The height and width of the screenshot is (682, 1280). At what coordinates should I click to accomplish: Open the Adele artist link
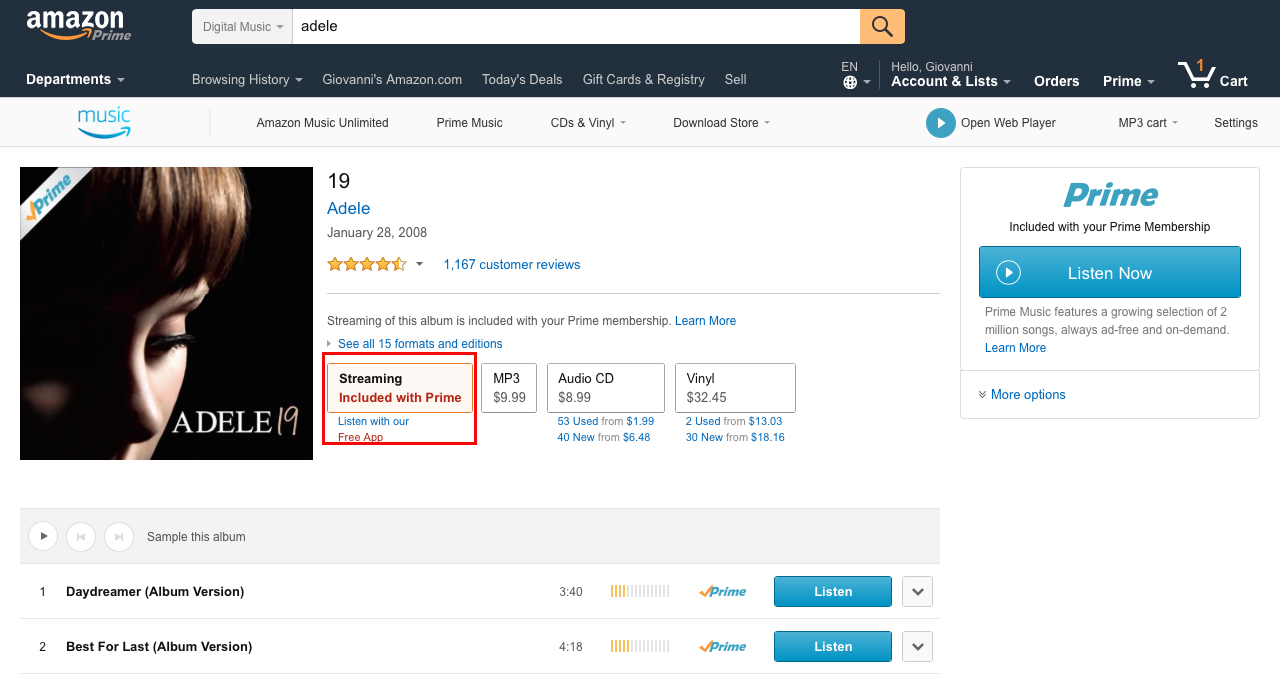[x=349, y=208]
